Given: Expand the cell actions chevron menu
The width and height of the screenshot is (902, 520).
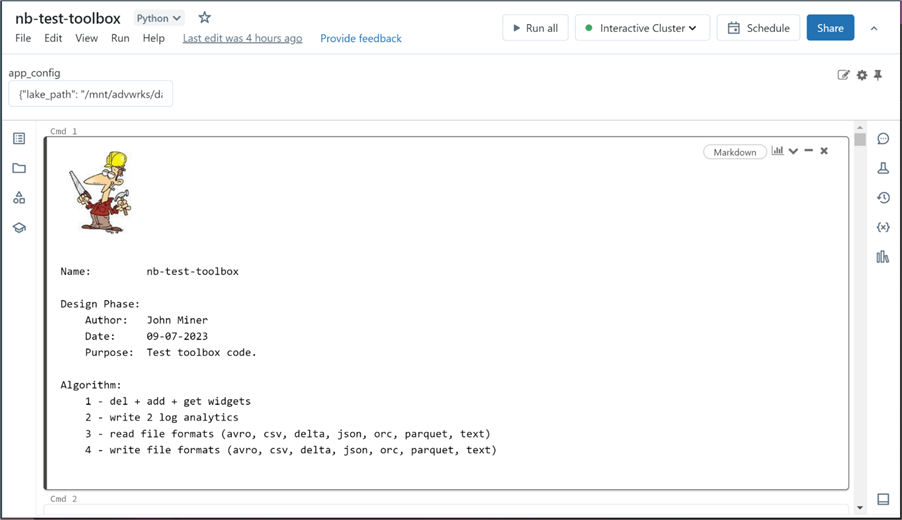Looking at the screenshot, I should click(793, 151).
